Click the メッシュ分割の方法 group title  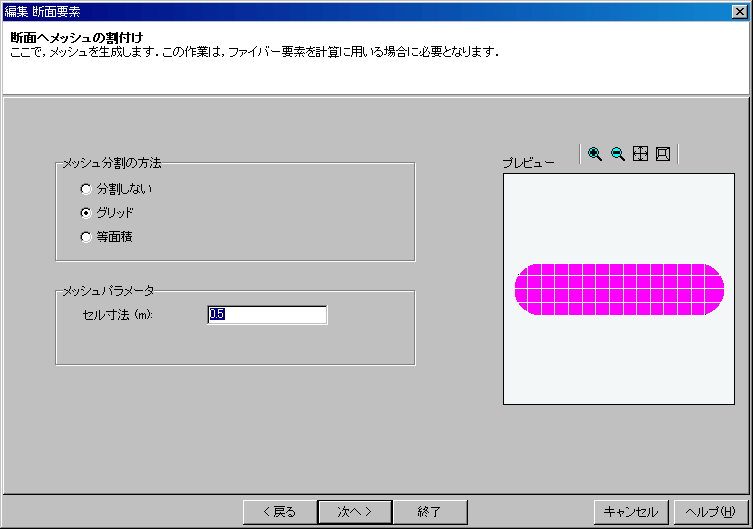[112, 163]
